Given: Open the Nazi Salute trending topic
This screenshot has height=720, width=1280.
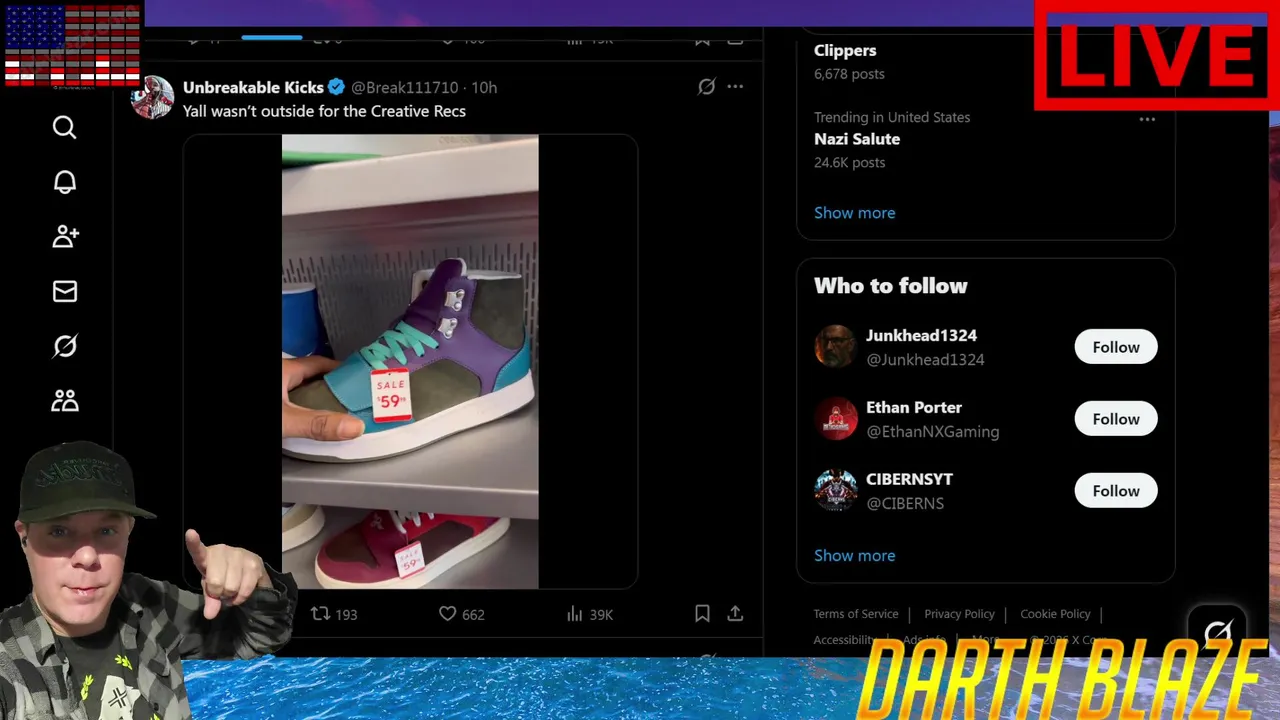Looking at the screenshot, I should [857, 139].
